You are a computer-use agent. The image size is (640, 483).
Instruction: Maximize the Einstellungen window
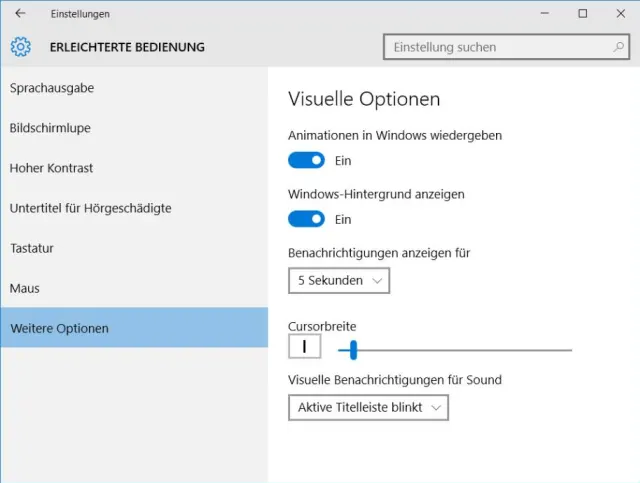[x=583, y=14]
